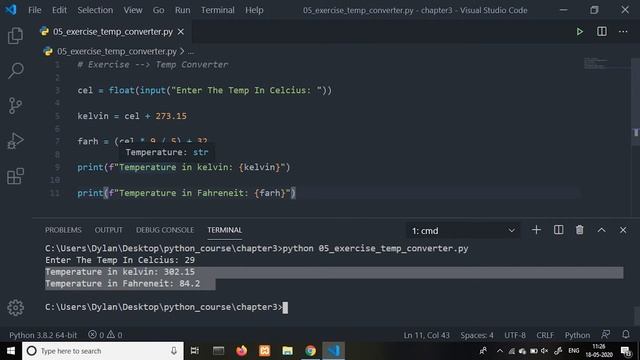The image size is (640, 360).
Task: Open Windows Action Center notifications
Action: (626, 351)
